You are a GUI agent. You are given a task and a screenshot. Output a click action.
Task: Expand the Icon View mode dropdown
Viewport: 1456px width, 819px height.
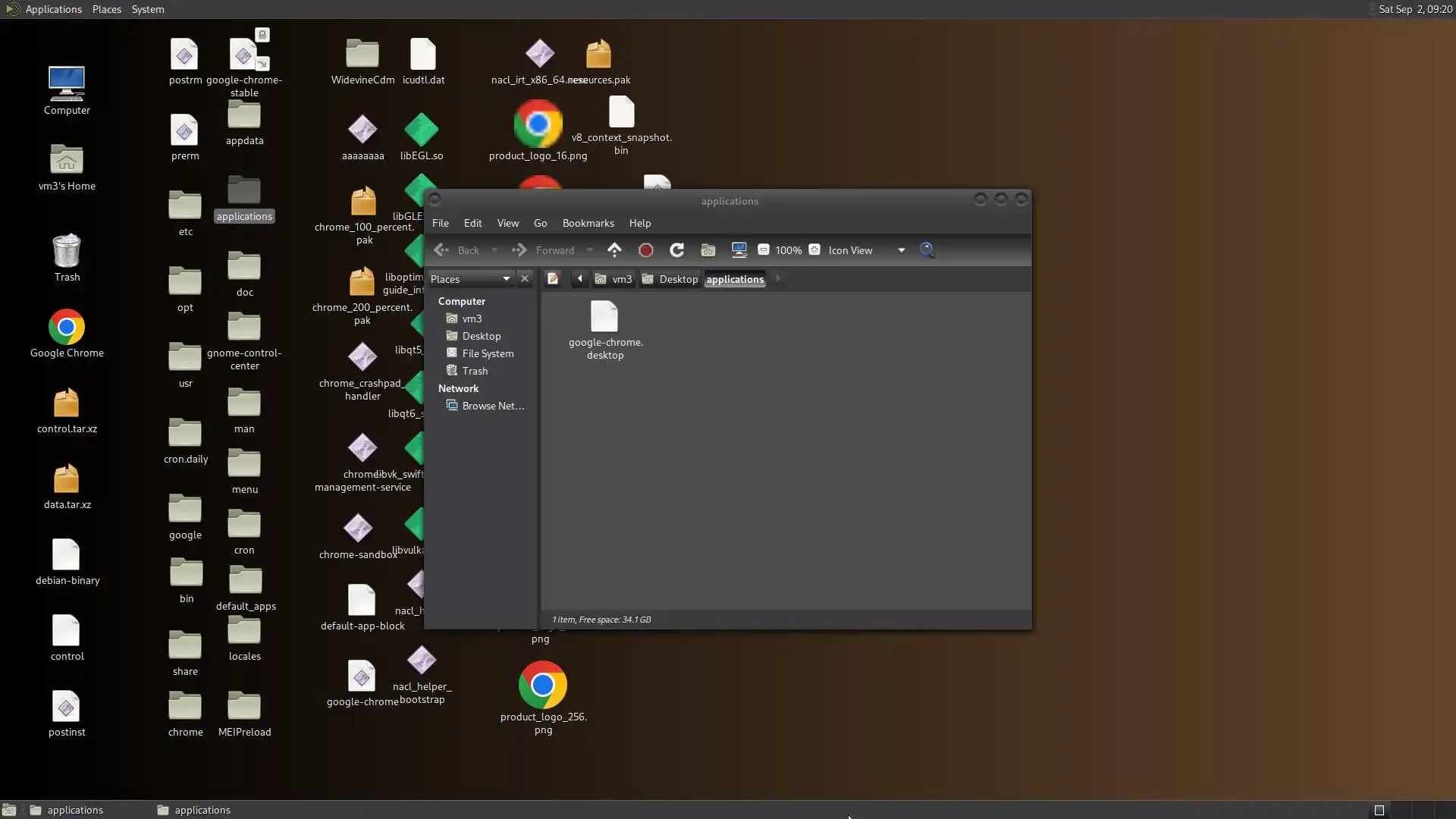click(901, 250)
